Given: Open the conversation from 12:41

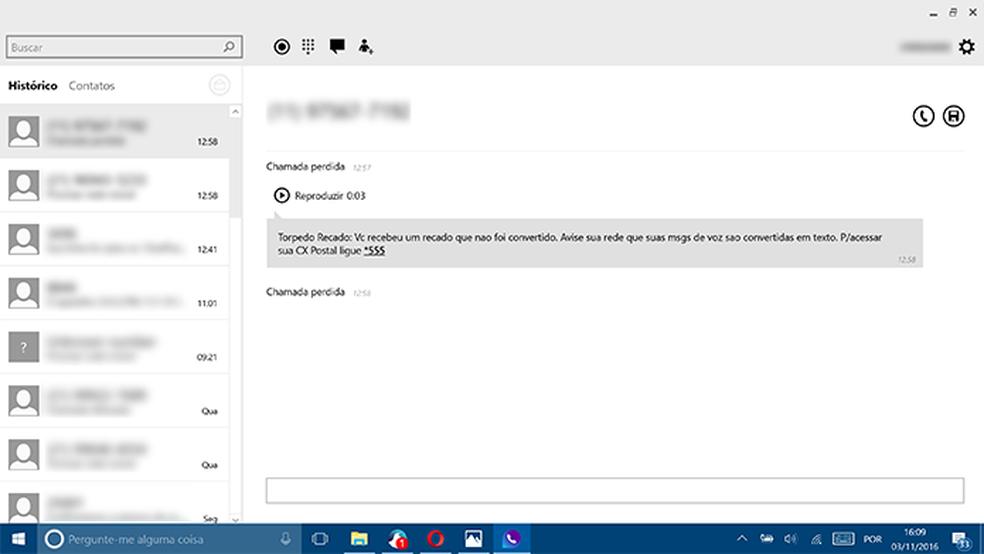Looking at the screenshot, I should (x=115, y=240).
